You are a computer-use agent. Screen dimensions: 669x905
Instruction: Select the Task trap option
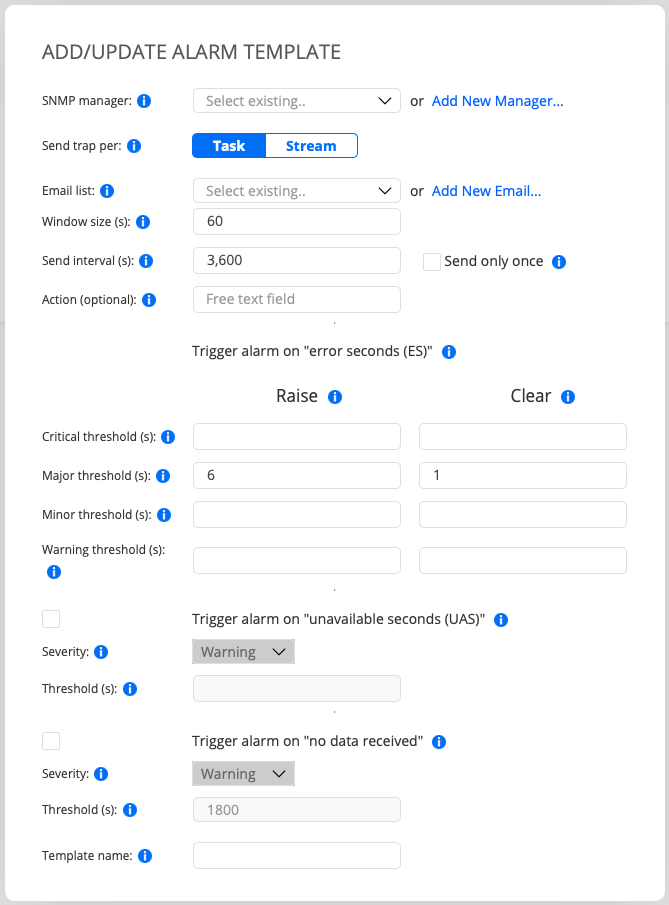point(229,145)
